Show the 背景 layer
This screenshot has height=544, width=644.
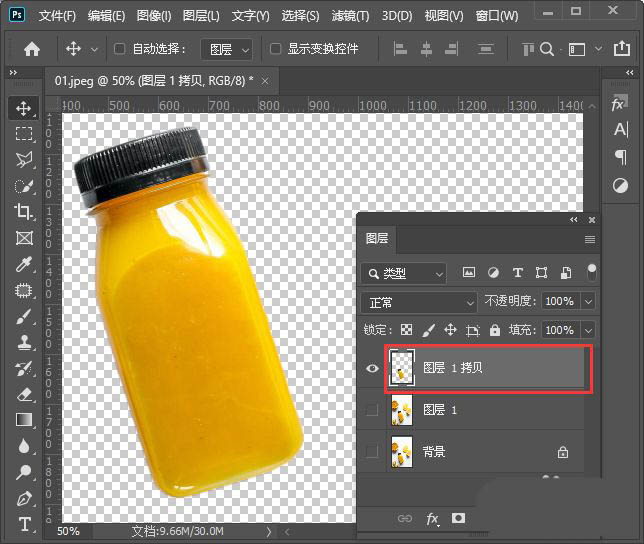372,451
